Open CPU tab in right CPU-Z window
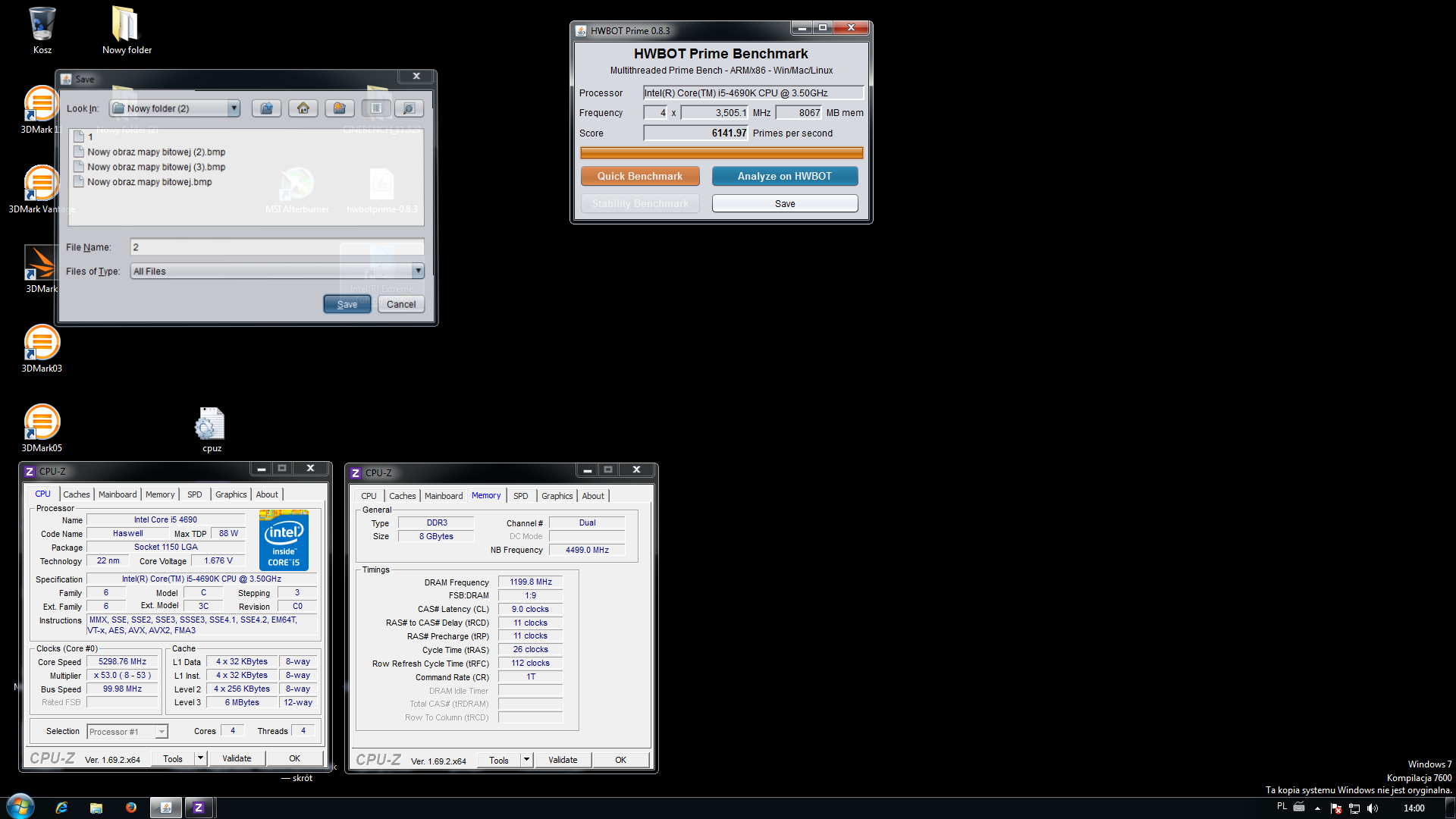Image resolution: width=1456 pixels, height=819 pixels. point(369,496)
